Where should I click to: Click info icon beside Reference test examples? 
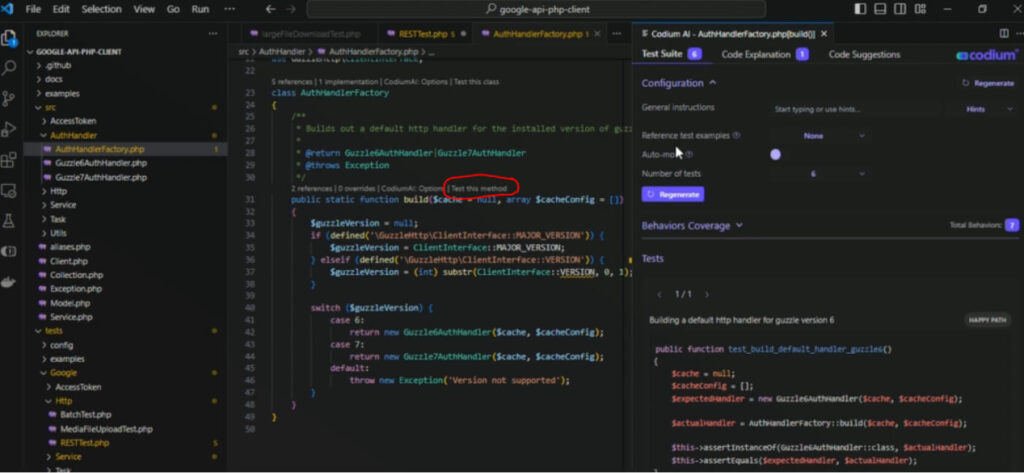tap(737, 136)
